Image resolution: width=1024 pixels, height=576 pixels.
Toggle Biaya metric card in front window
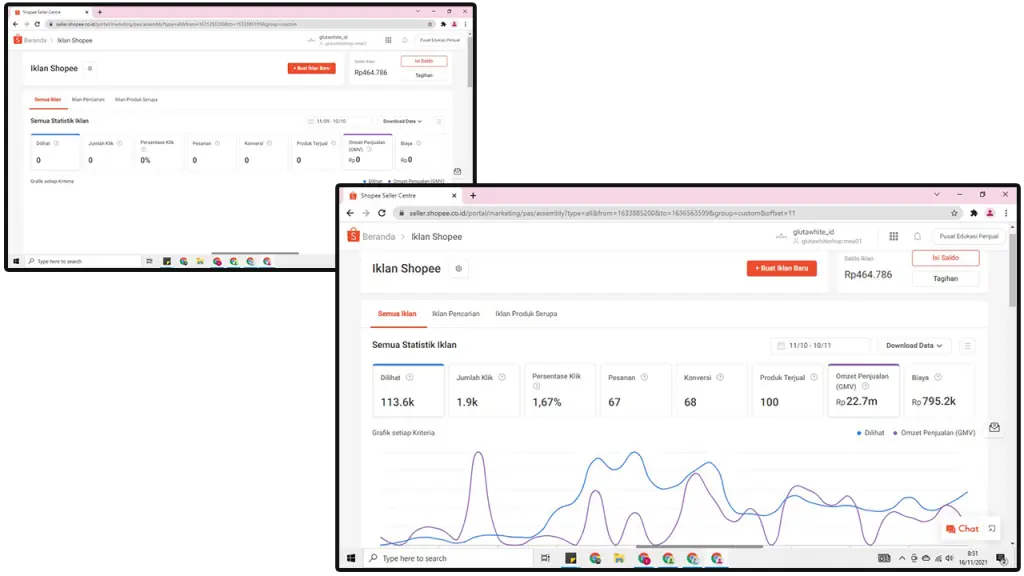pos(939,391)
